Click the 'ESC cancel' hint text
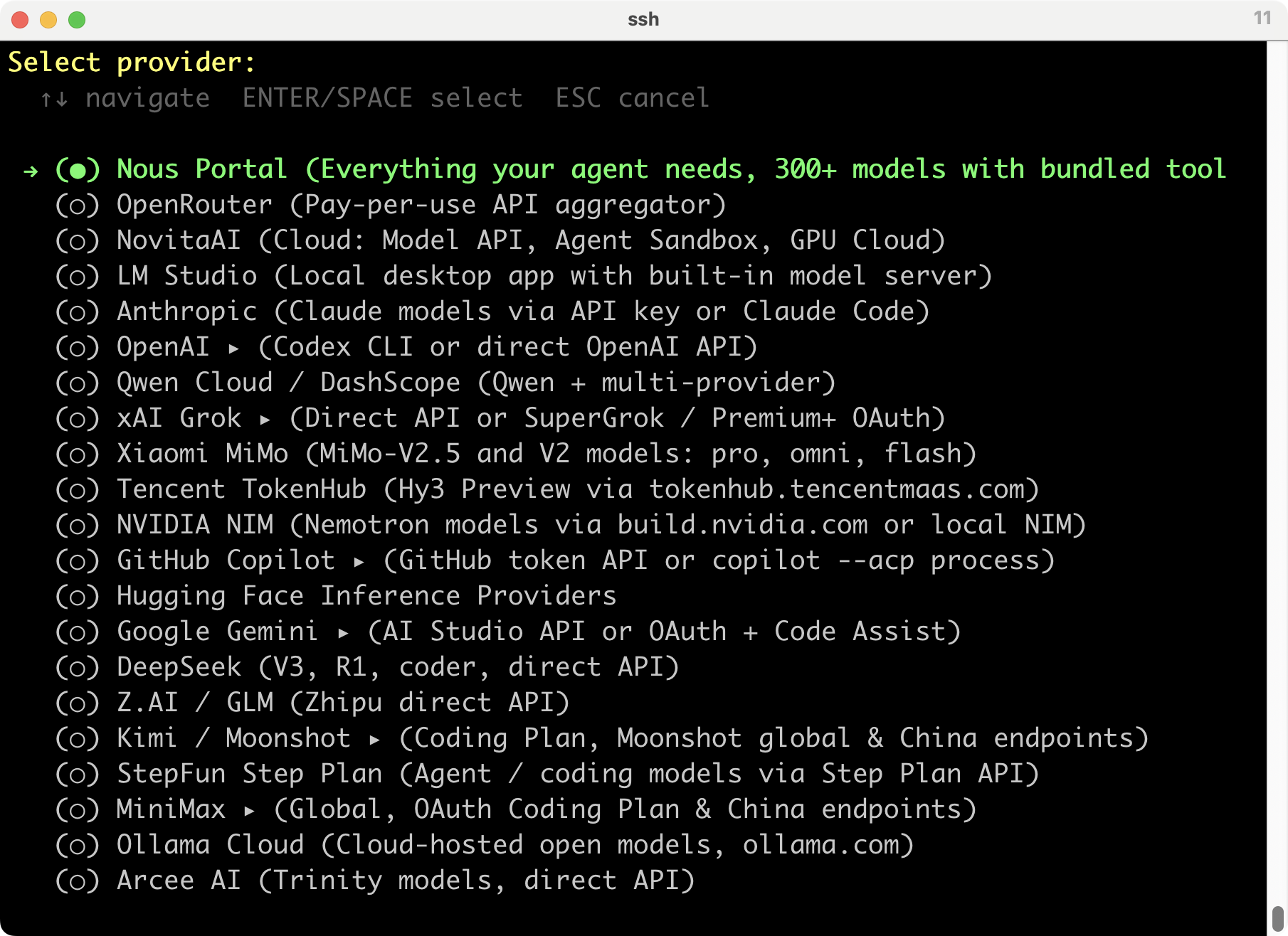1288x936 pixels. click(633, 98)
